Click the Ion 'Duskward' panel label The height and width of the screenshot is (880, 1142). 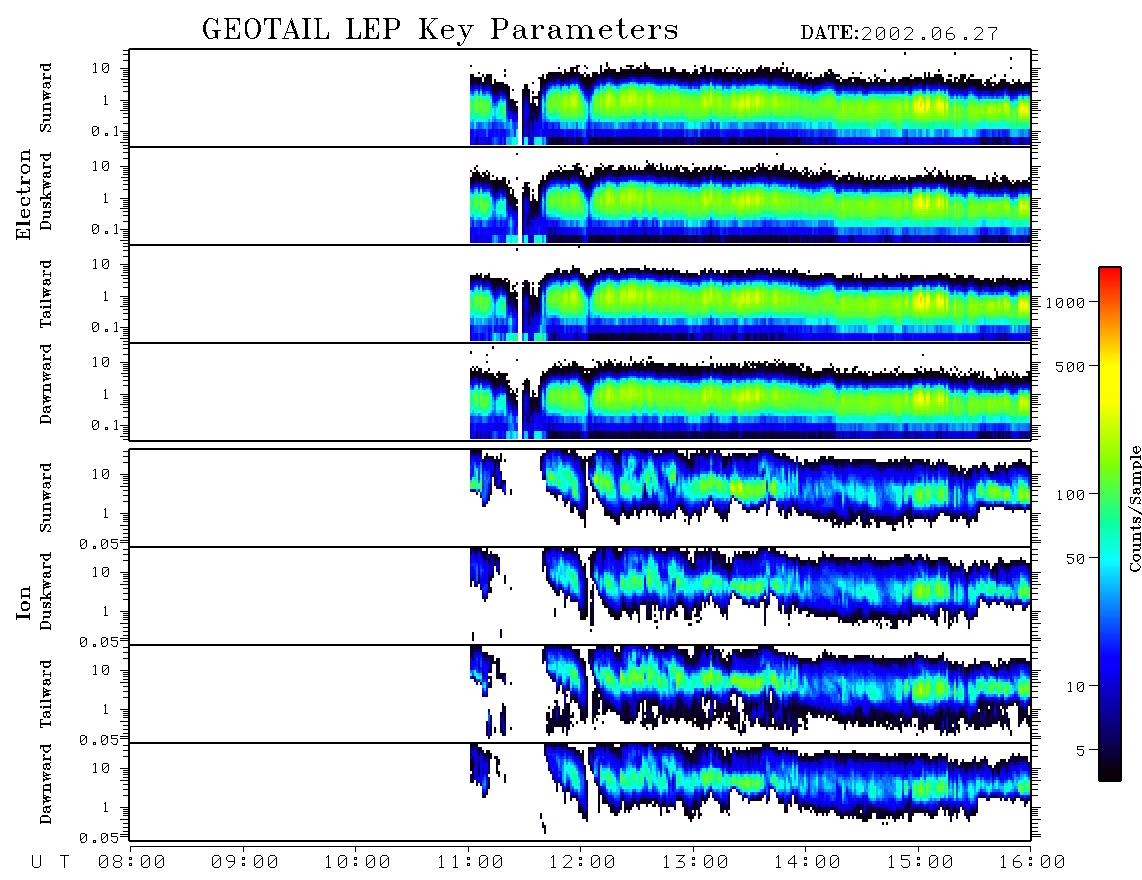tap(46, 591)
